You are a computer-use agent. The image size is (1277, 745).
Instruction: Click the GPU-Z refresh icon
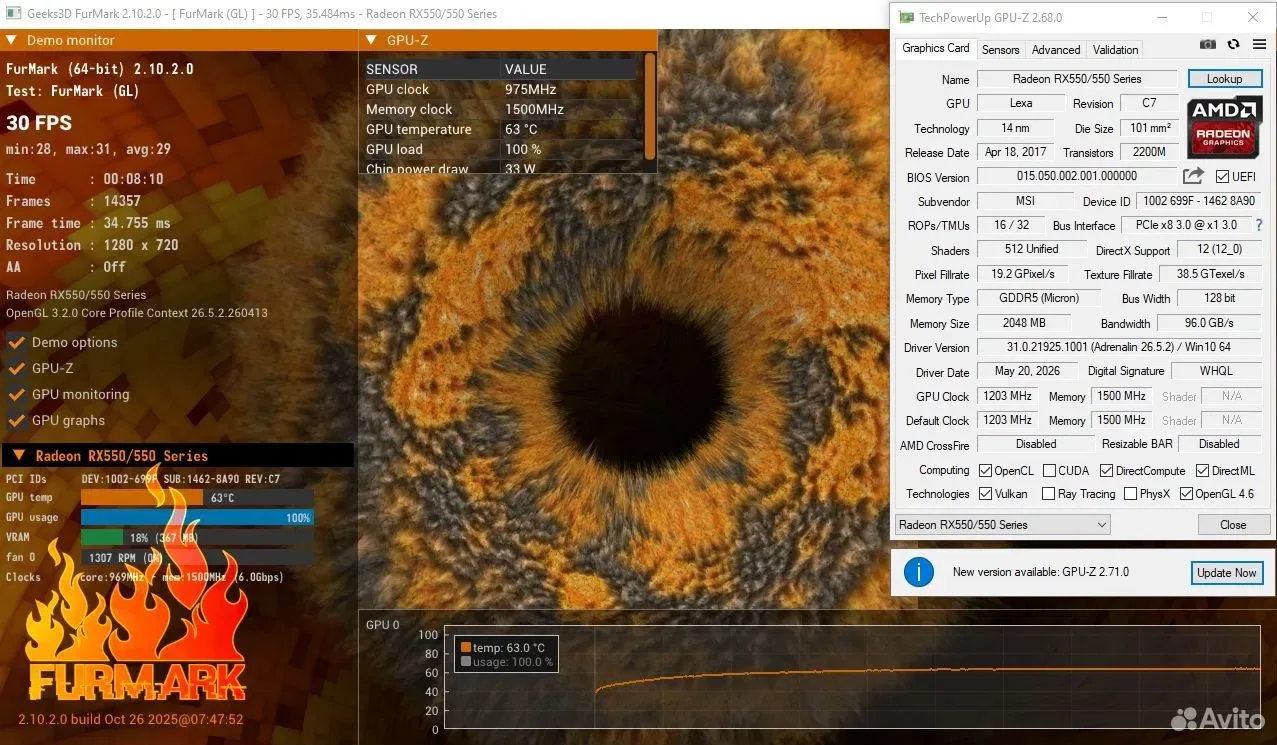coord(1233,45)
